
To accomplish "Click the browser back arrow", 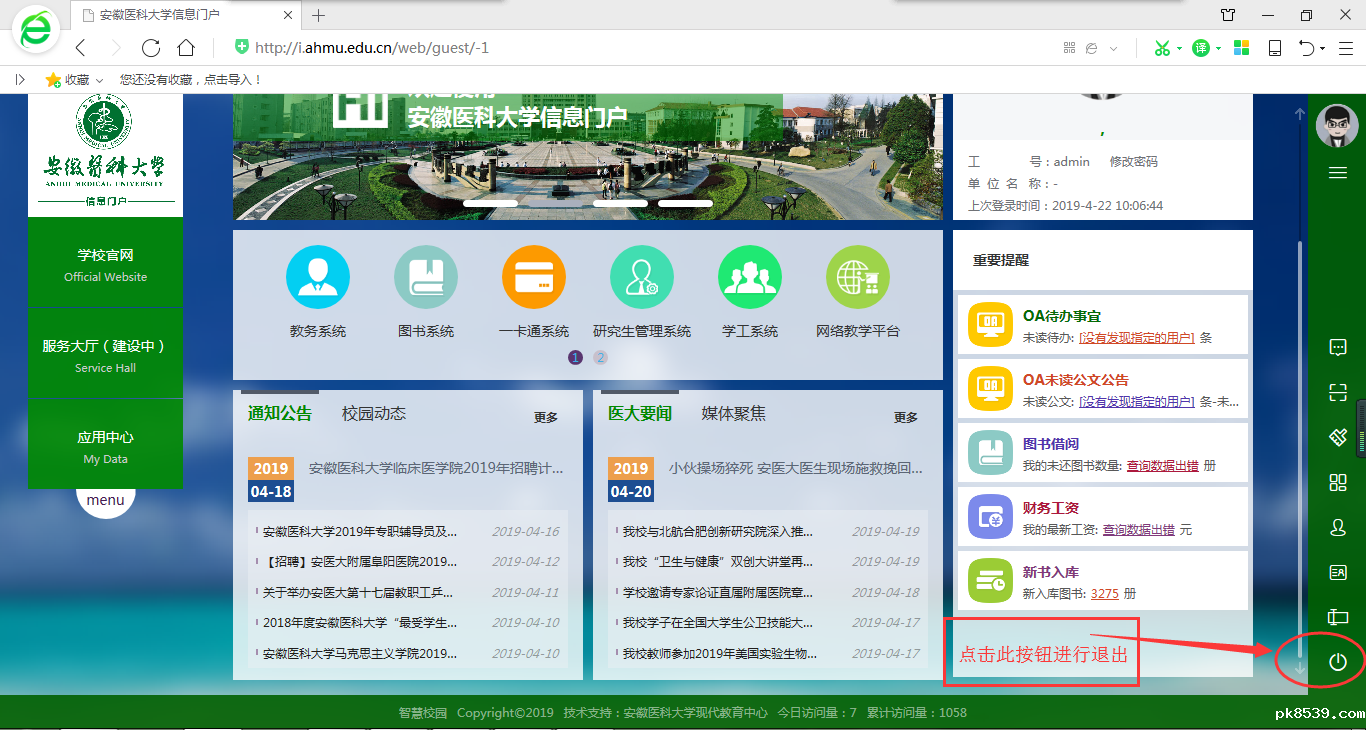I will point(81,48).
